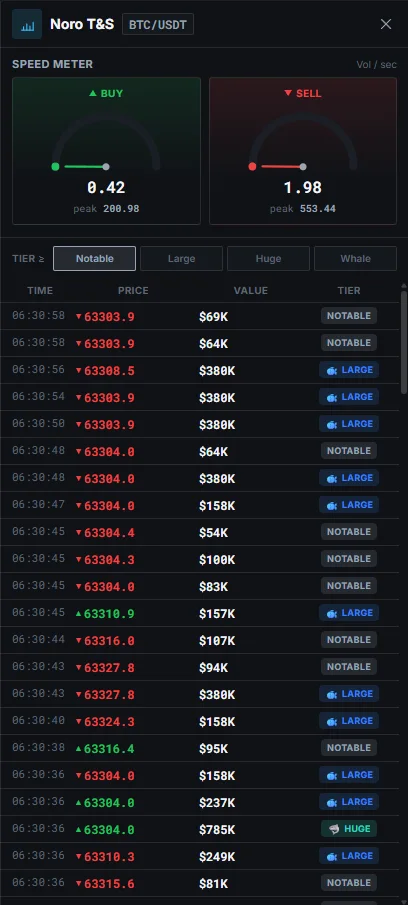408x905 pixels.
Task: Click LARGE badge on 63324.3 row
Action: [x=349, y=721]
